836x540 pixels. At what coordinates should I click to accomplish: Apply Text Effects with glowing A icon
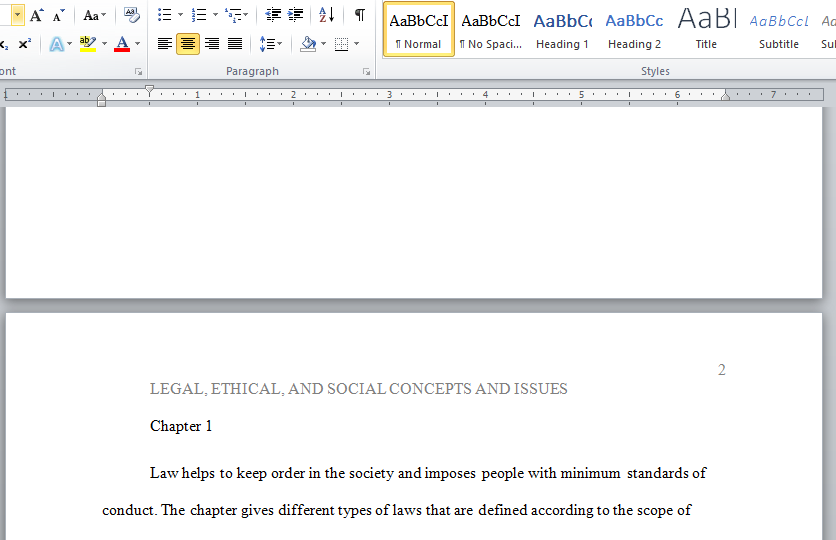click(x=56, y=44)
